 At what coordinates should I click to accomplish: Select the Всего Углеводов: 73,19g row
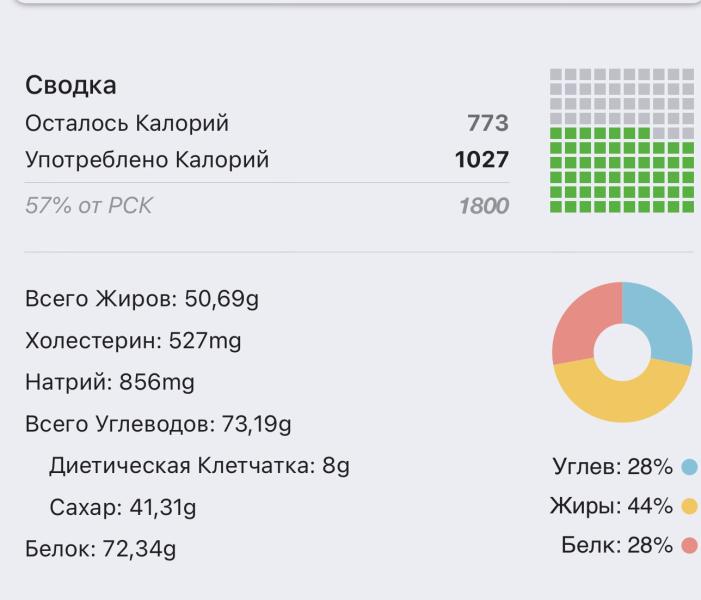pyautogui.click(x=158, y=424)
